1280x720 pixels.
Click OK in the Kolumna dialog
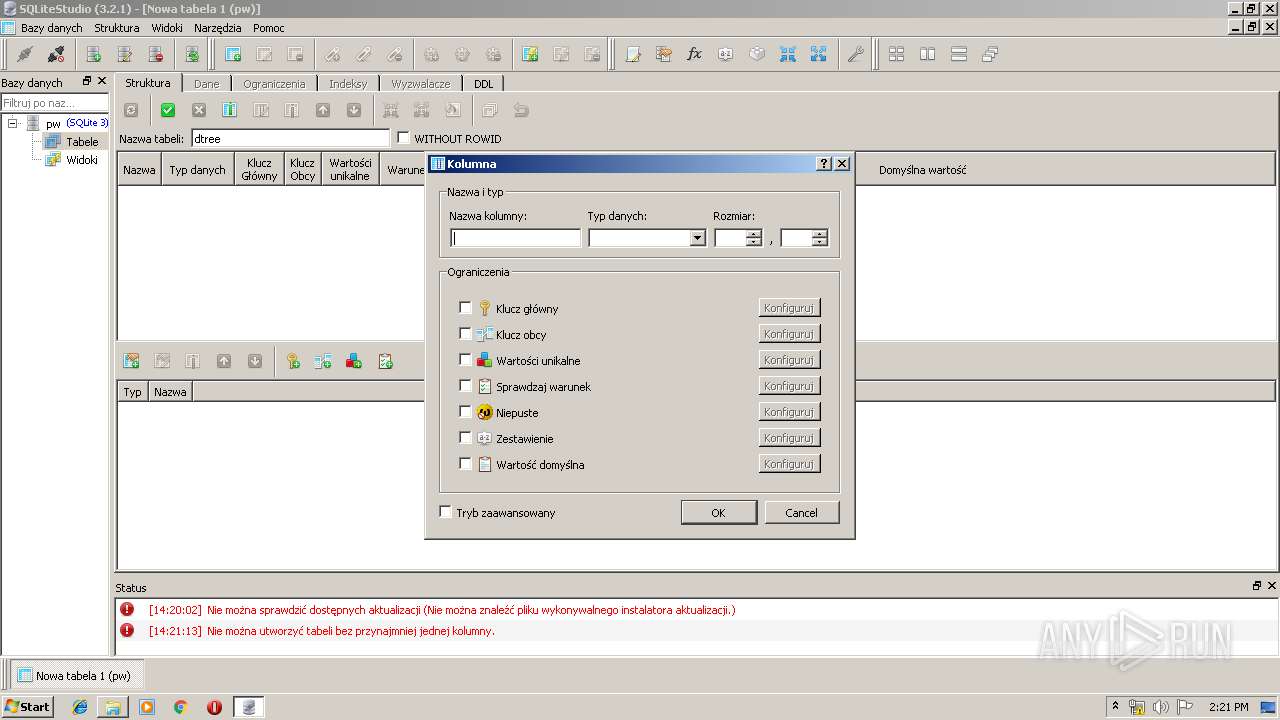[x=718, y=512]
